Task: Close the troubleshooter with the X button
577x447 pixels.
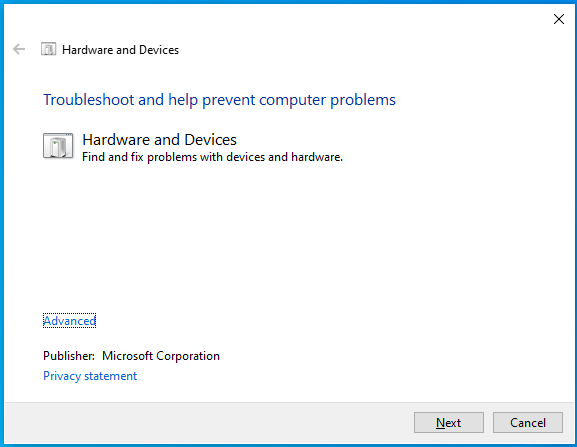Action: click(559, 19)
